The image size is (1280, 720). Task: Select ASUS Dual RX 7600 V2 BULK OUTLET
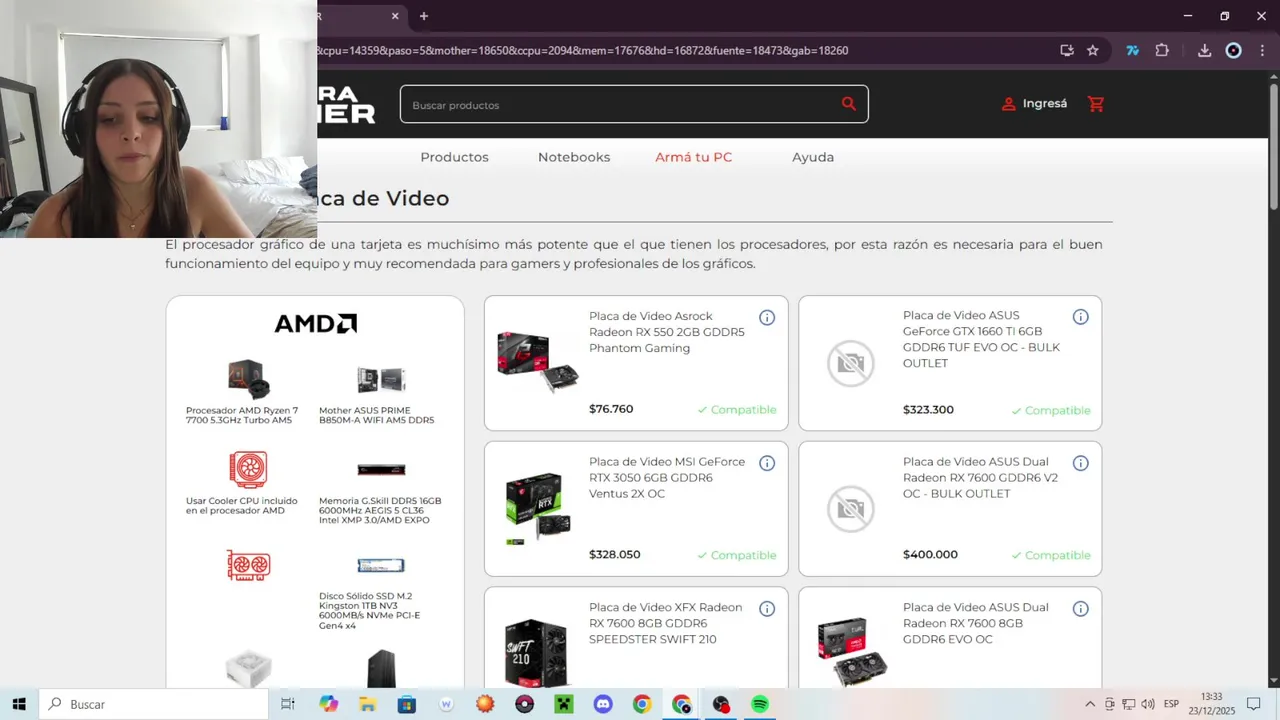pos(950,509)
